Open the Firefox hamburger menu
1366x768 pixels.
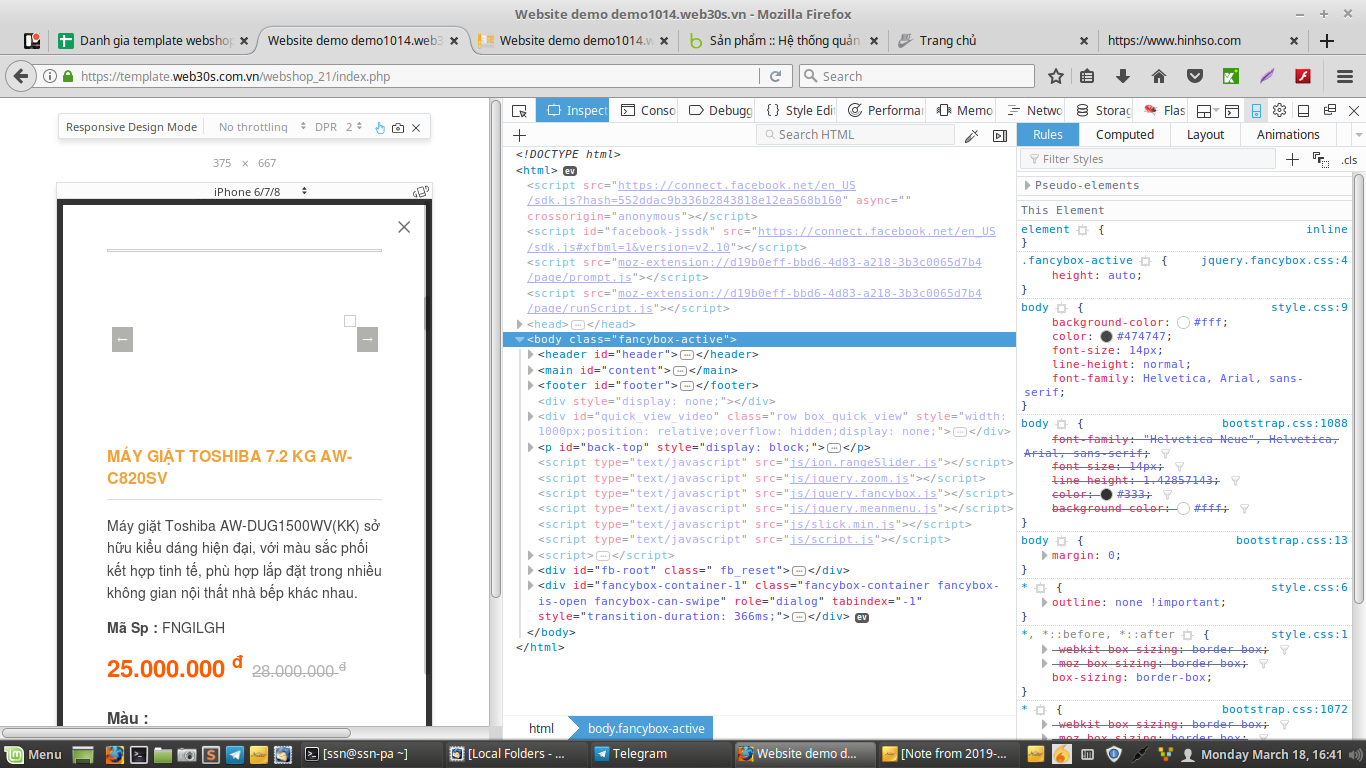click(x=1345, y=76)
